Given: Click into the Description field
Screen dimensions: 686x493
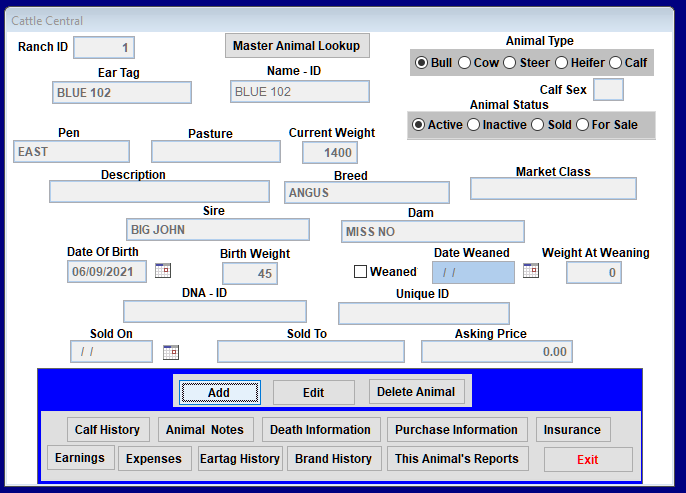Looking at the screenshot, I should pos(159,192).
